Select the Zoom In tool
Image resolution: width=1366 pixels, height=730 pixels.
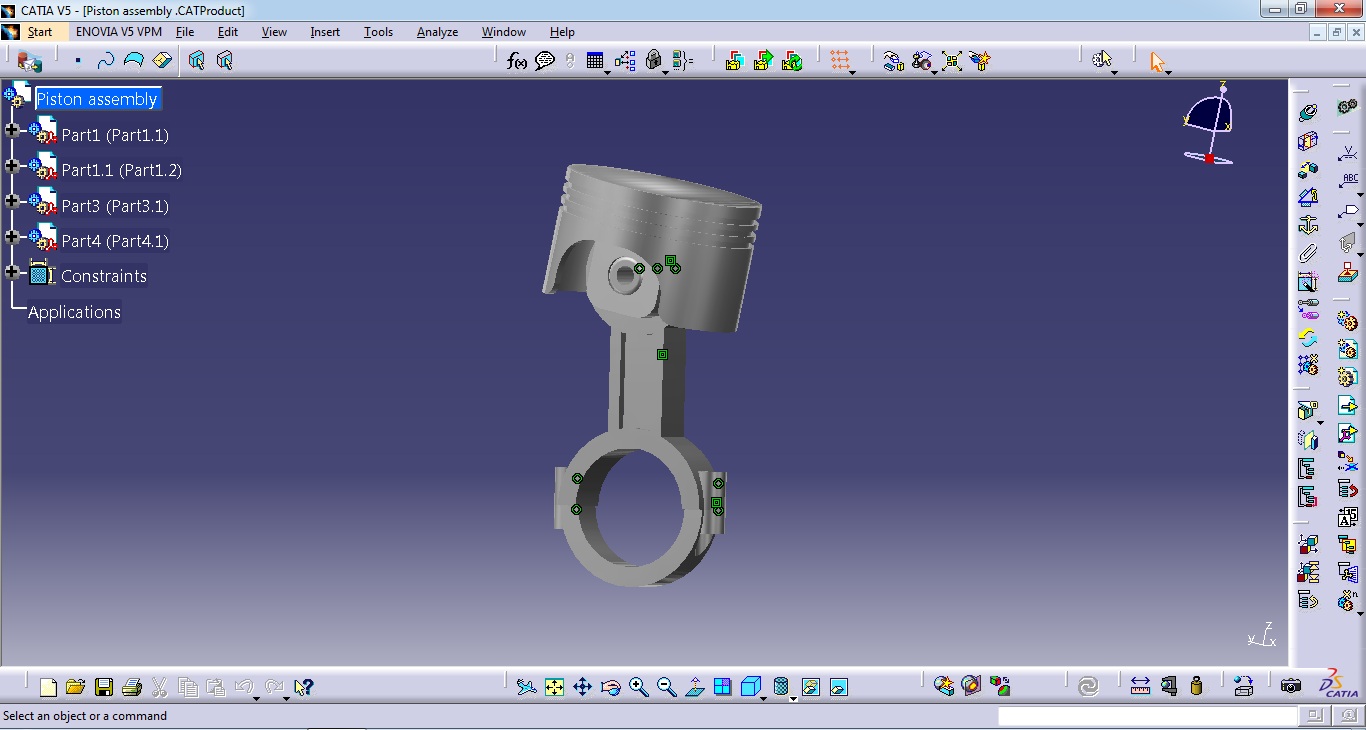click(x=640, y=687)
